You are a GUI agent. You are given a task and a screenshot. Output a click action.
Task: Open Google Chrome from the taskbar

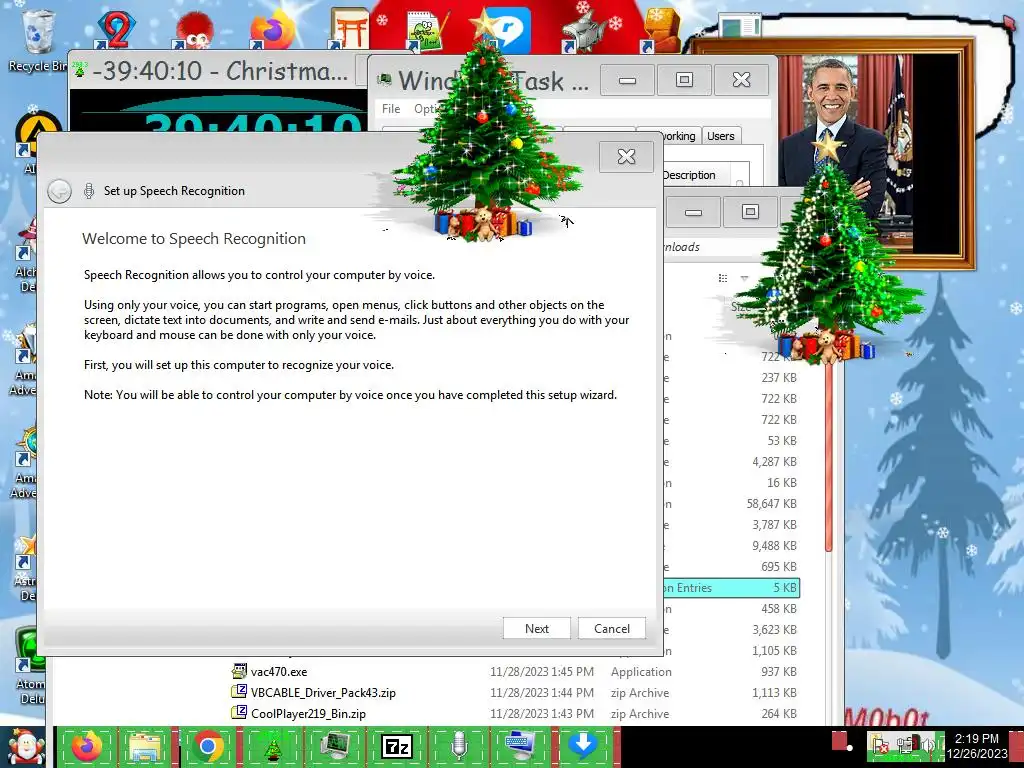click(x=208, y=746)
